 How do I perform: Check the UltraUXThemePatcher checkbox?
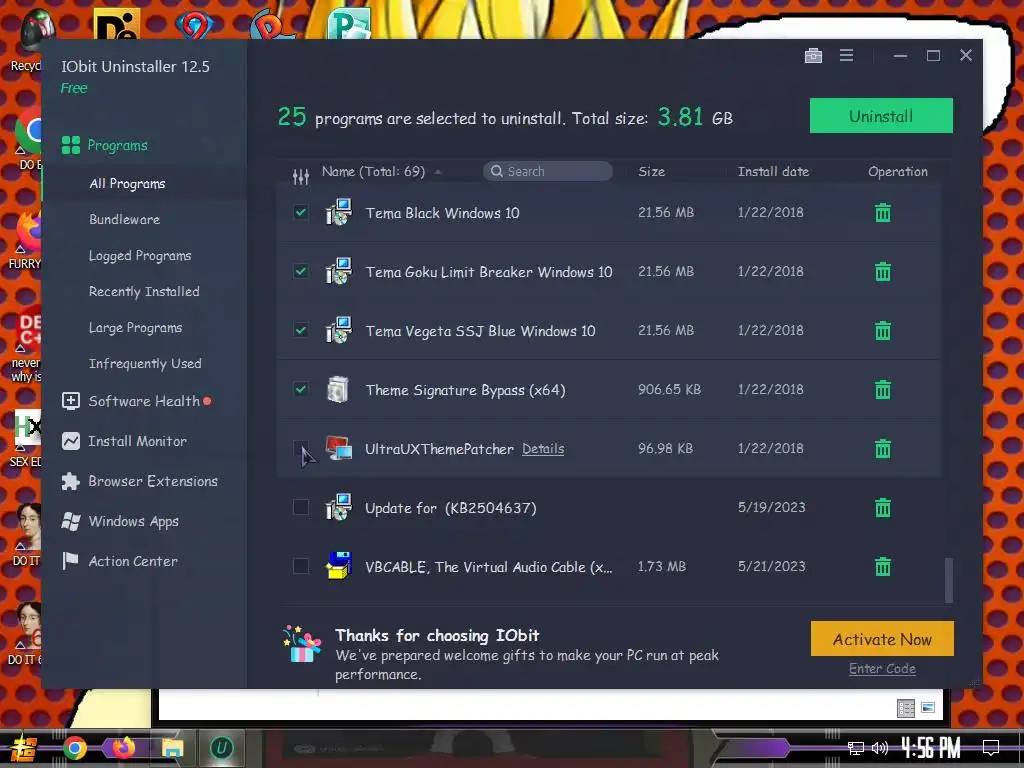click(300, 448)
